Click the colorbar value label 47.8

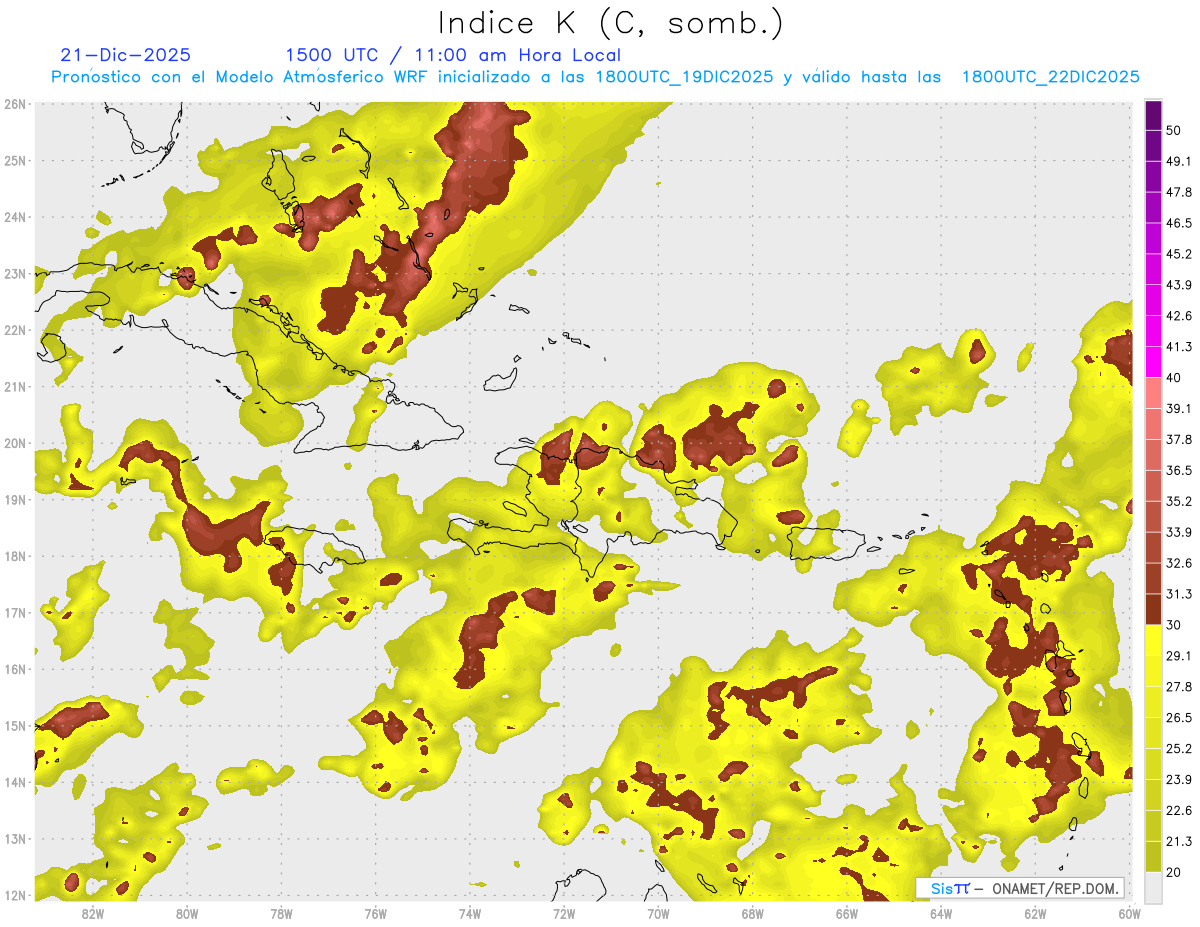[x=1179, y=192]
